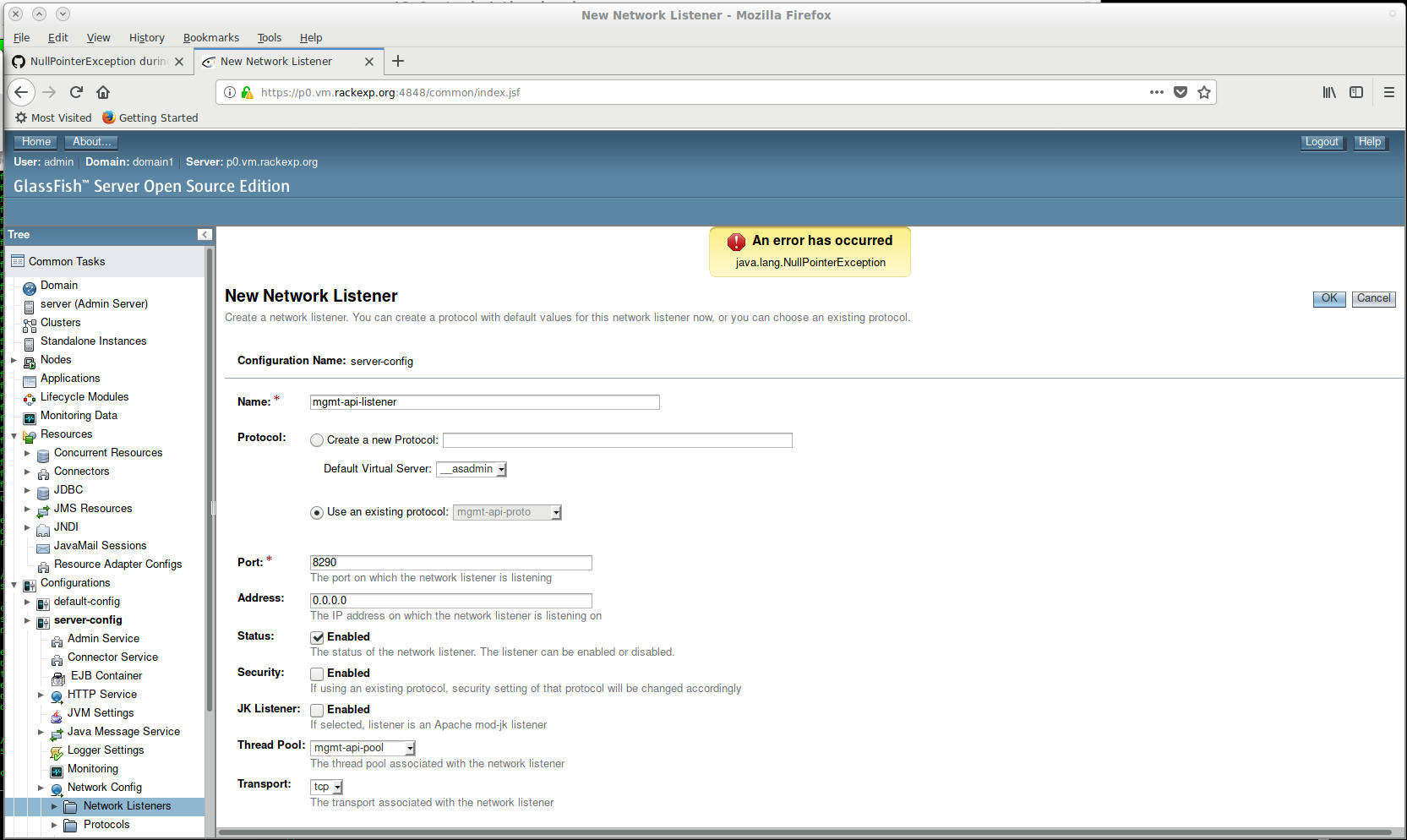The image size is (1407, 840).
Task: Click the connection security padlock icon
Action: (x=247, y=92)
